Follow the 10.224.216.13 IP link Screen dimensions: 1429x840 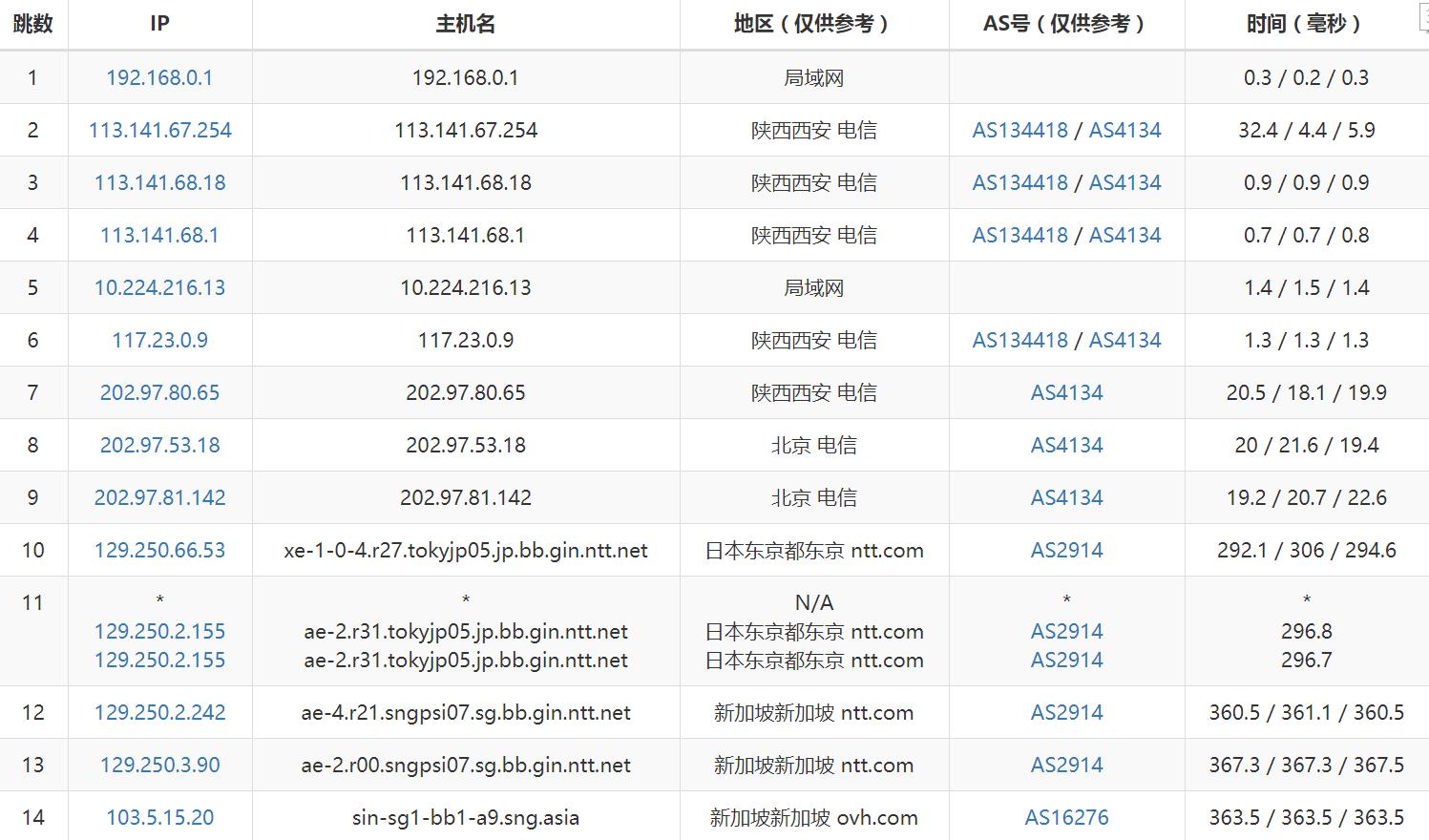[x=159, y=288]
